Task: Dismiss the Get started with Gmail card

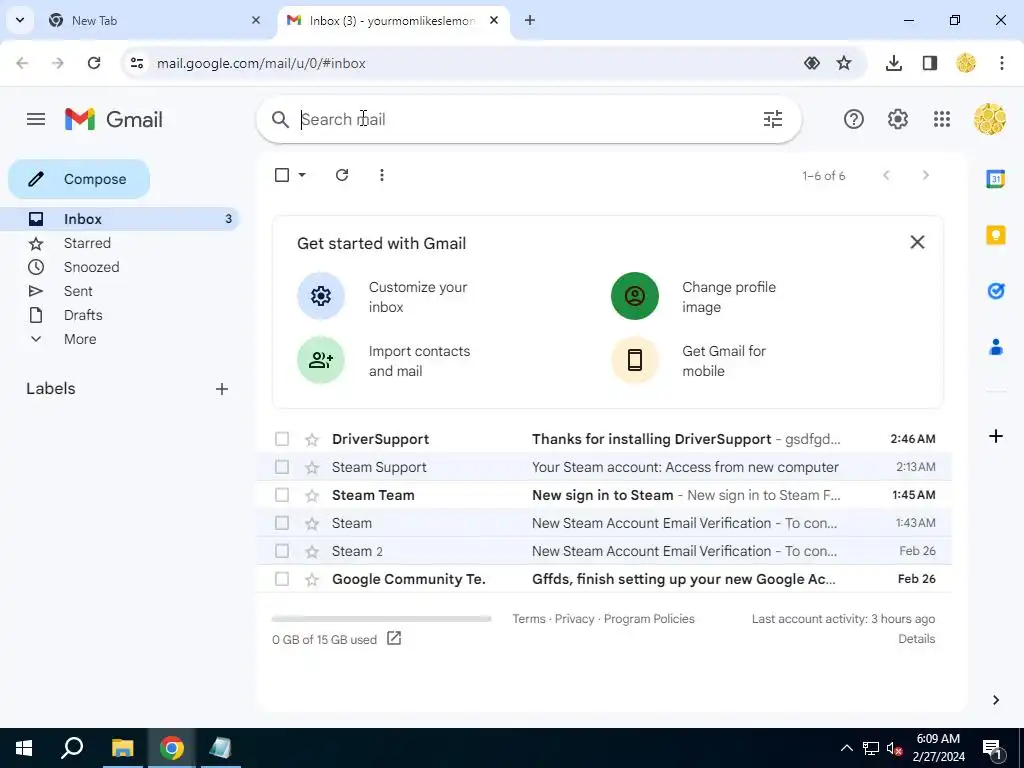Action: pos(917,242)
